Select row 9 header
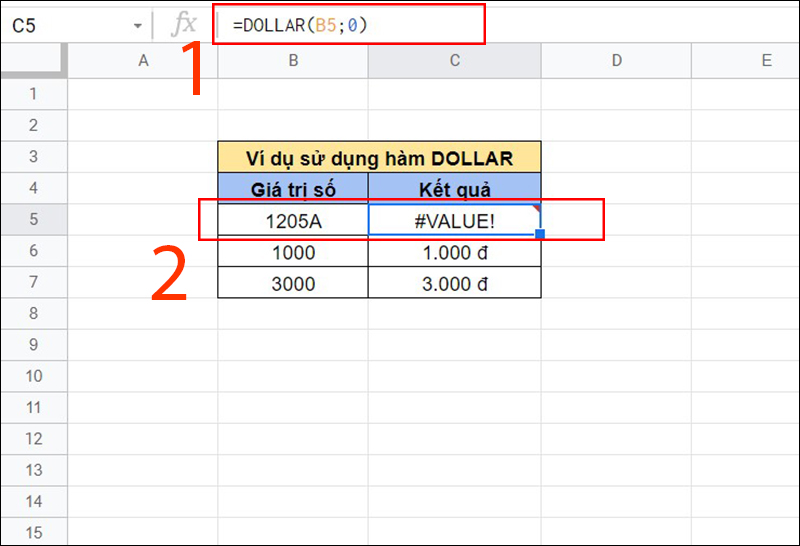Screen dimensions: 800x546 34,345
